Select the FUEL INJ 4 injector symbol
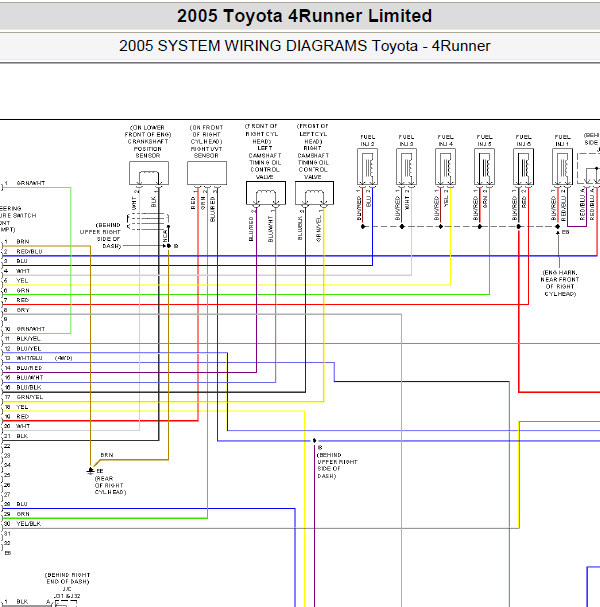The height and width of the screenshot is (607, 600). pos(445,167)
